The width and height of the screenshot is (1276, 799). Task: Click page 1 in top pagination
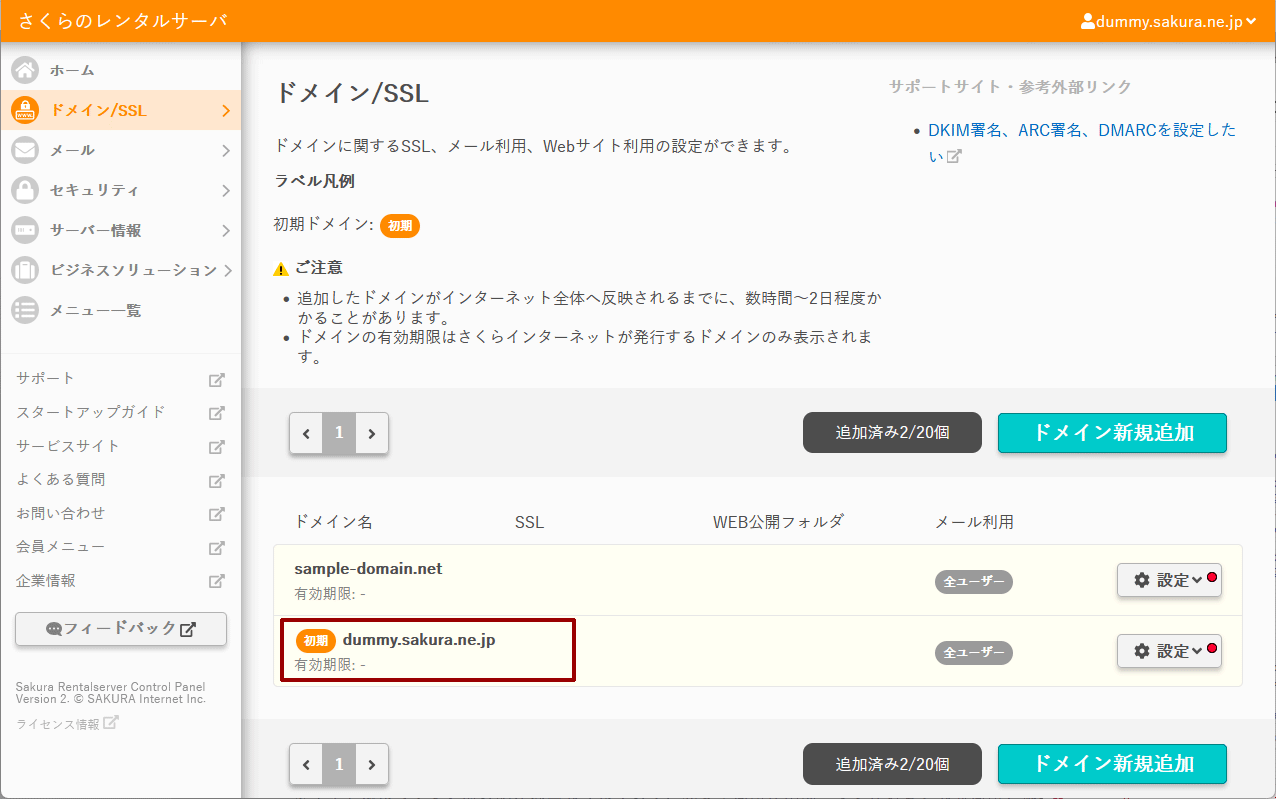pos(339,433)
